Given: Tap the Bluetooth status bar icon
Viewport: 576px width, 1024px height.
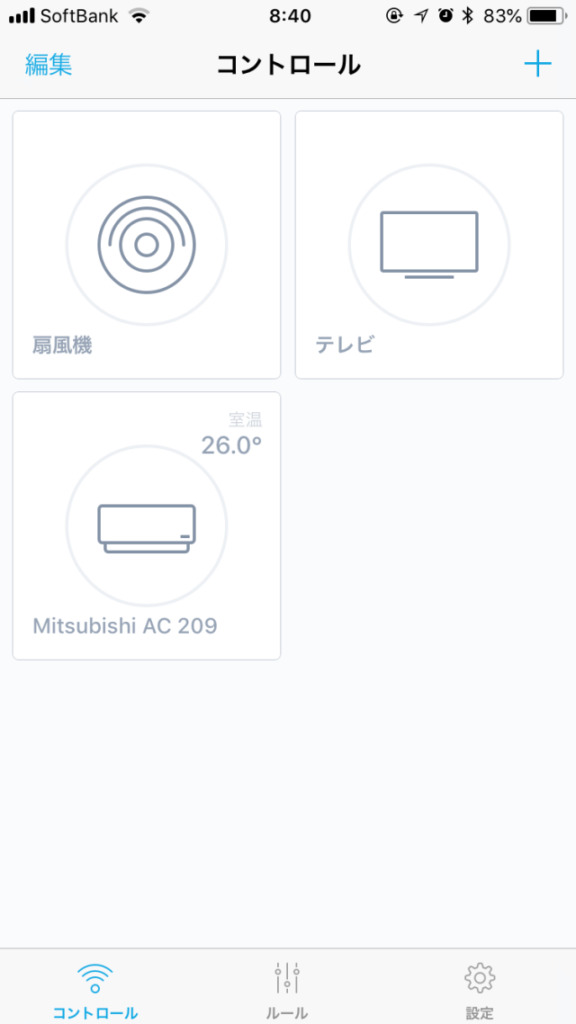Looking at the screenshot, I should 466,16.
